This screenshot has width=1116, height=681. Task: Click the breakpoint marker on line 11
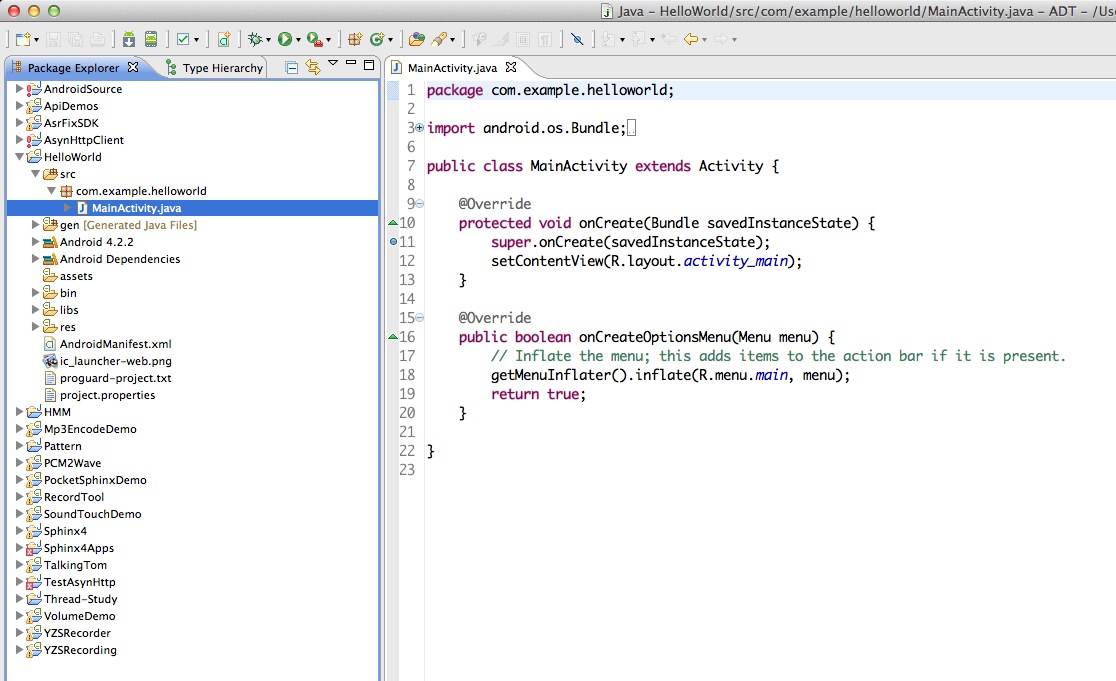pos(393,242)
